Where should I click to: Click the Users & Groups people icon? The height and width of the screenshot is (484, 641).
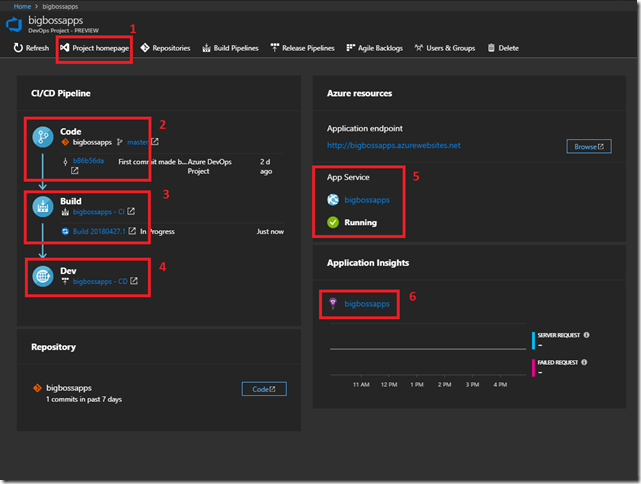pos(419,47)
